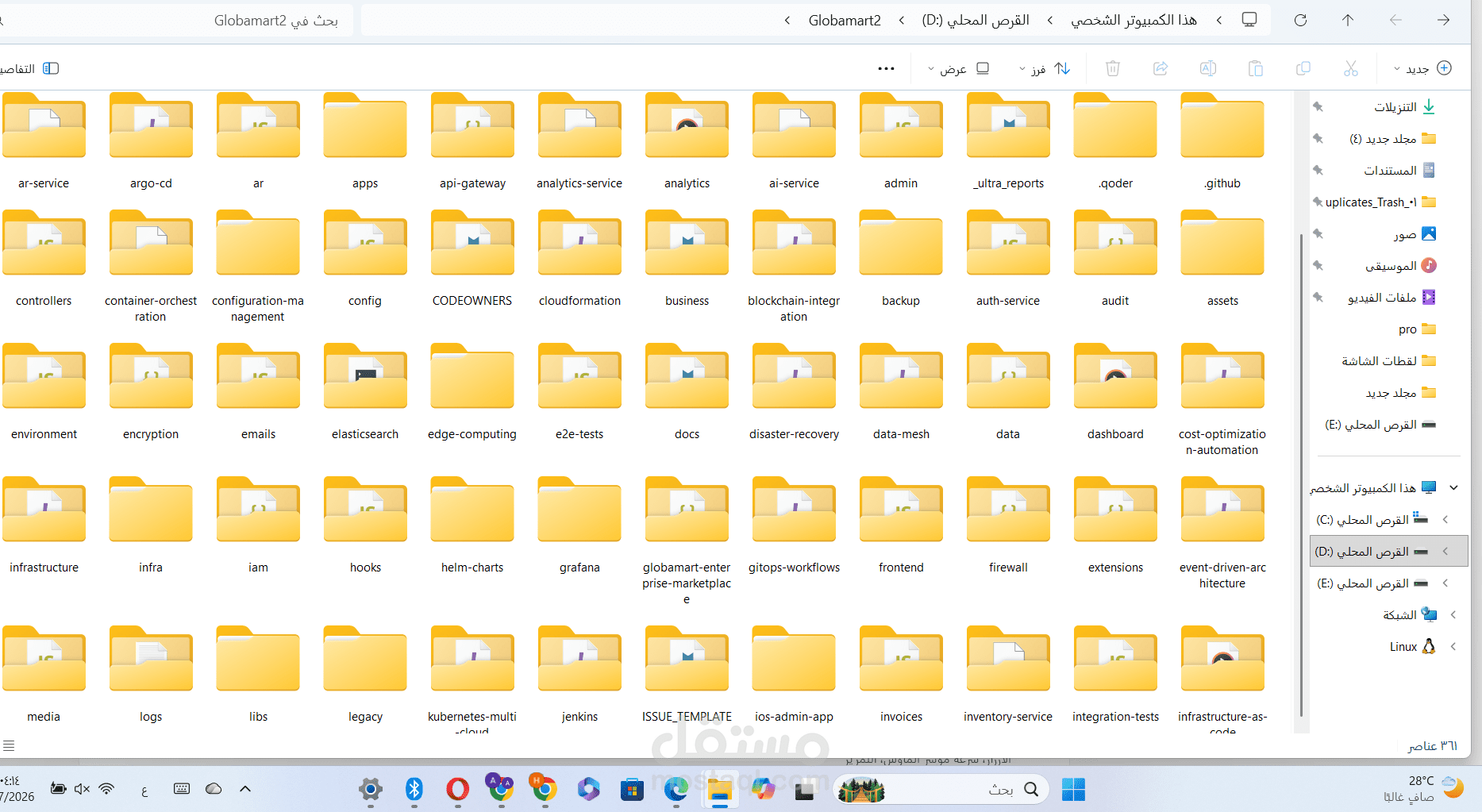Click the Cut scissors toolbar icon
1482x812 pixels.
tap(1351, 68)
